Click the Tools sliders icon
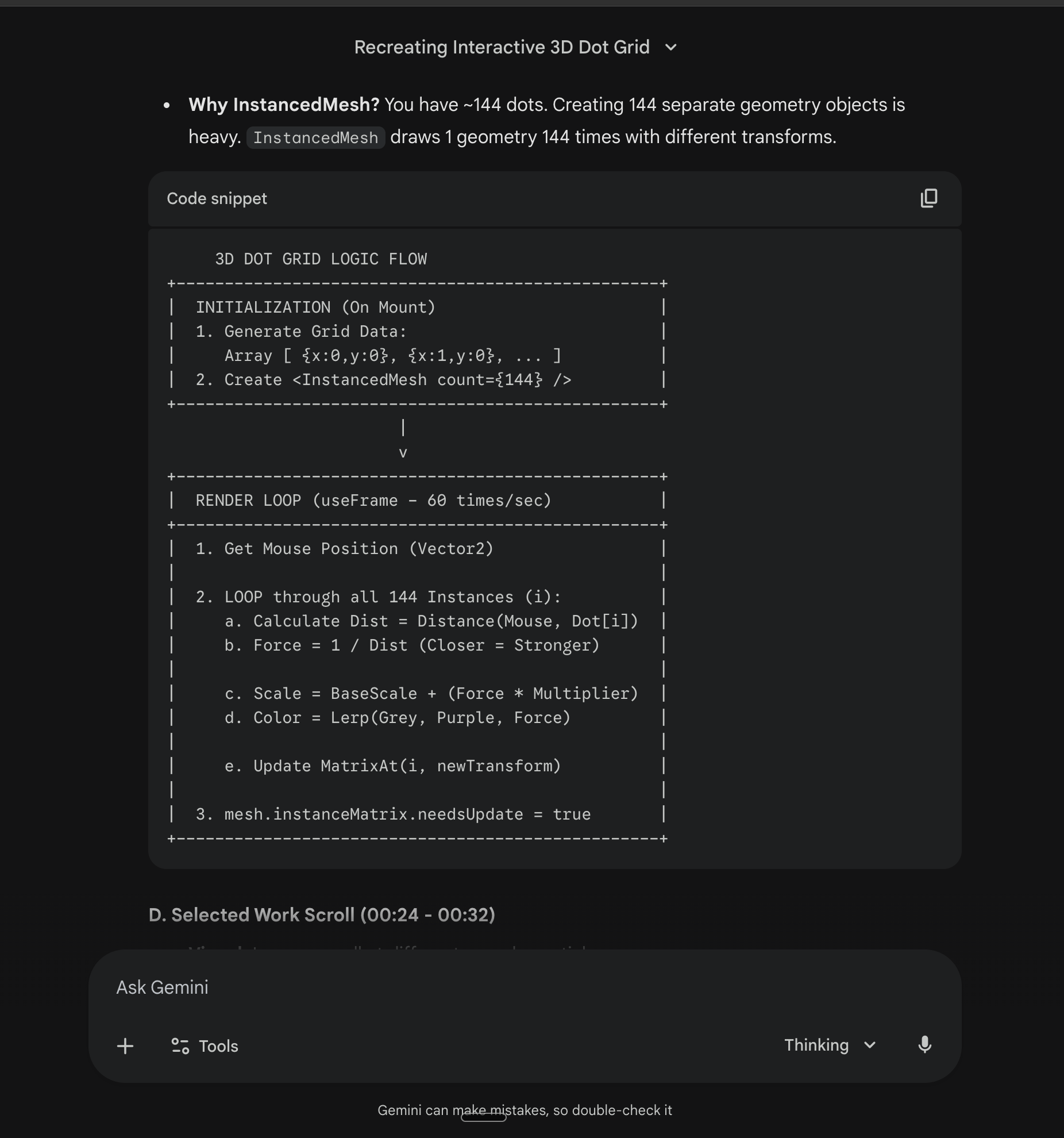1064x1138 pixels. (x=180, y=1045)
